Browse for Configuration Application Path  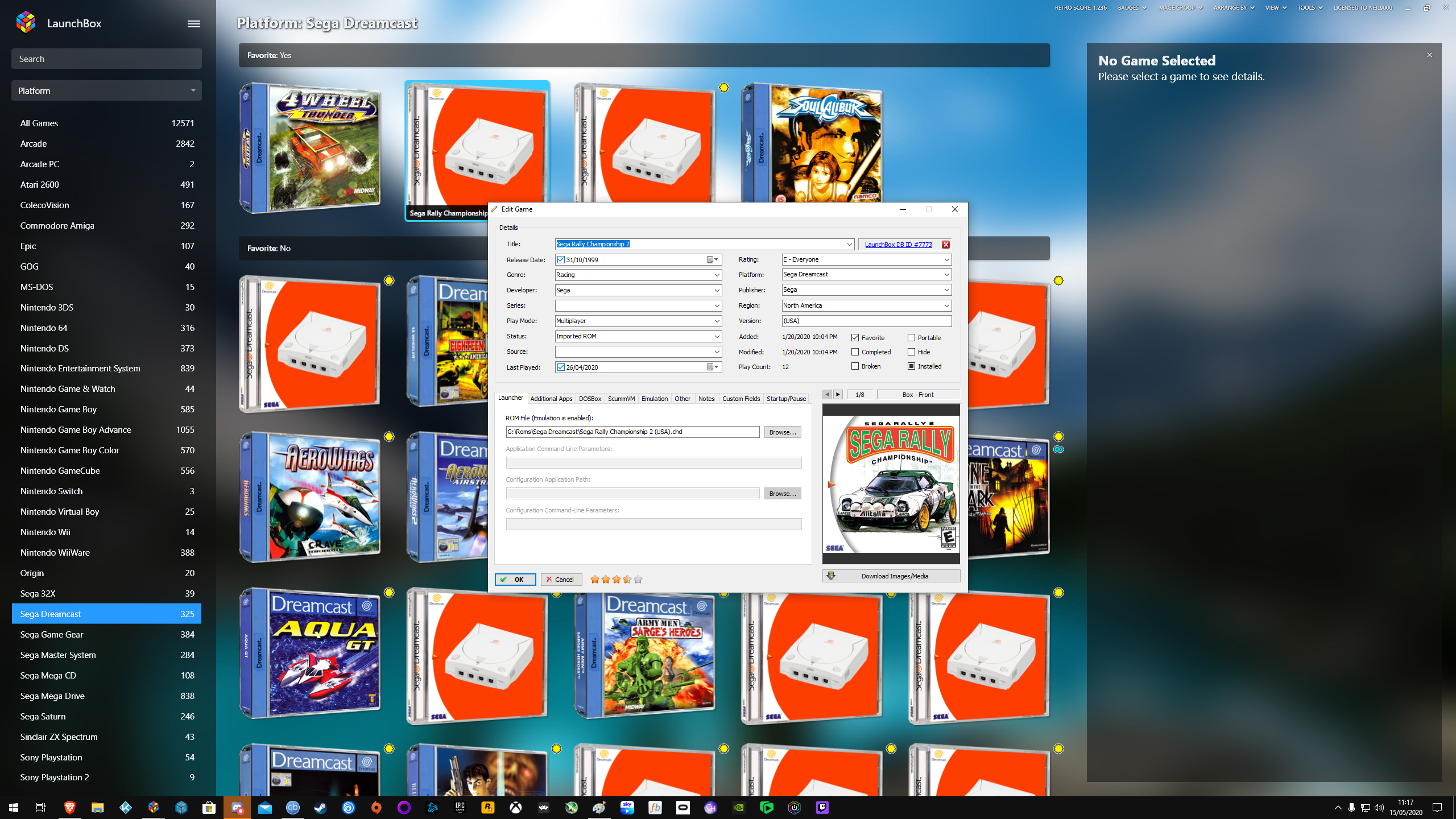[x=783, y=494]
